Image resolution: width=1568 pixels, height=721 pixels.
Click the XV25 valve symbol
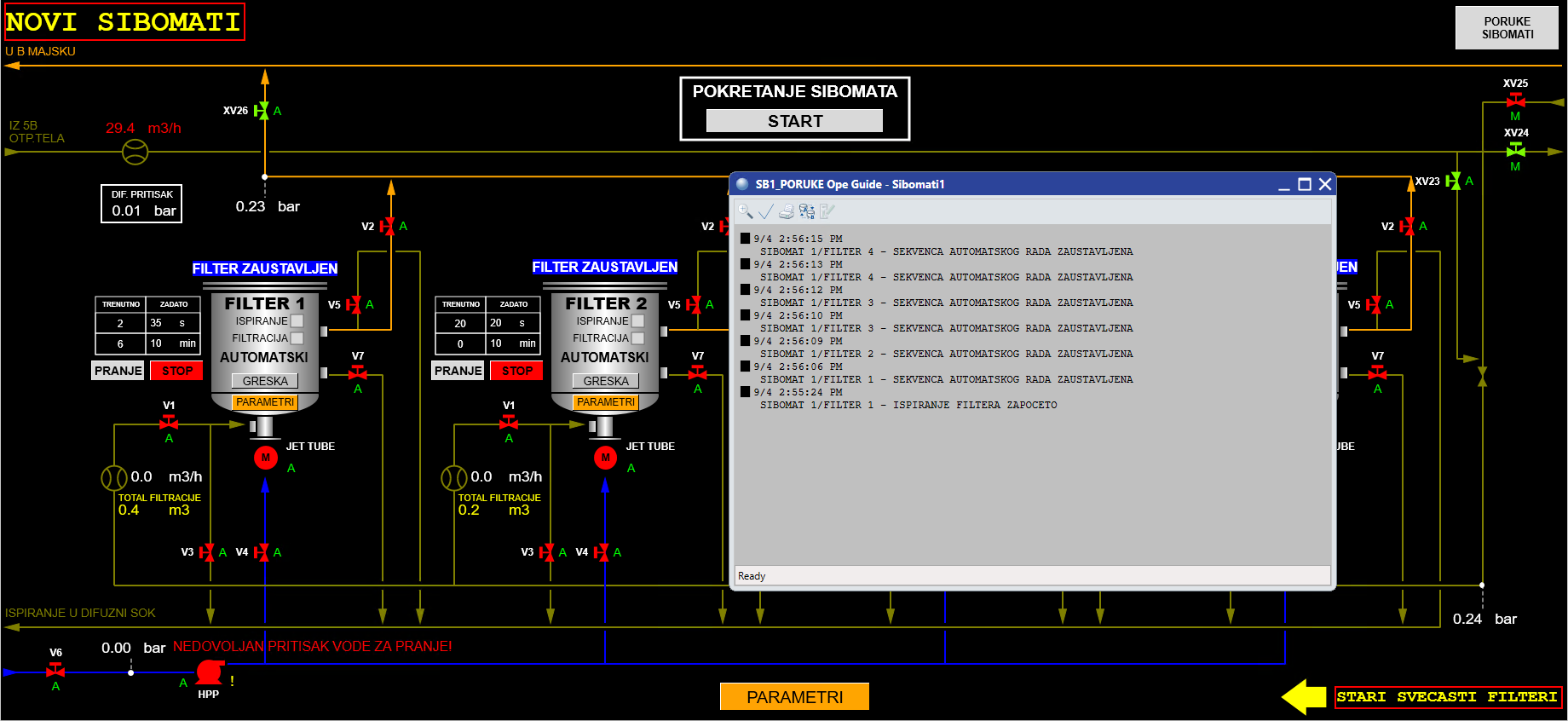click(1515, 100)
